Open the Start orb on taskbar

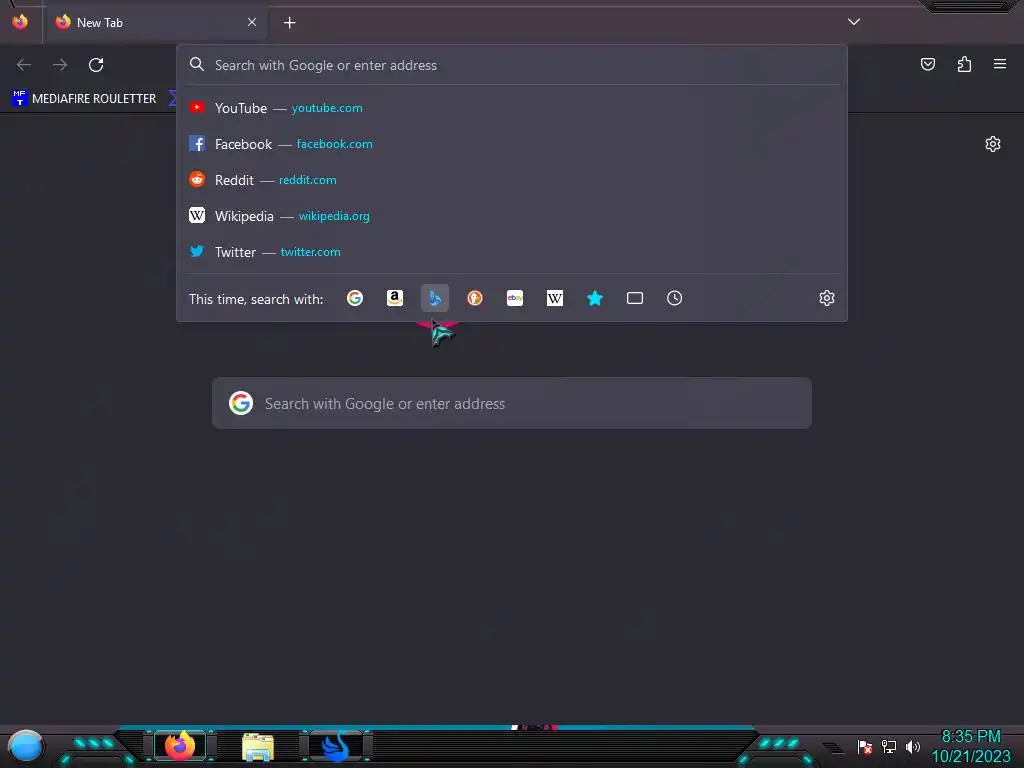pyautogui.click(x=25, y=746)
